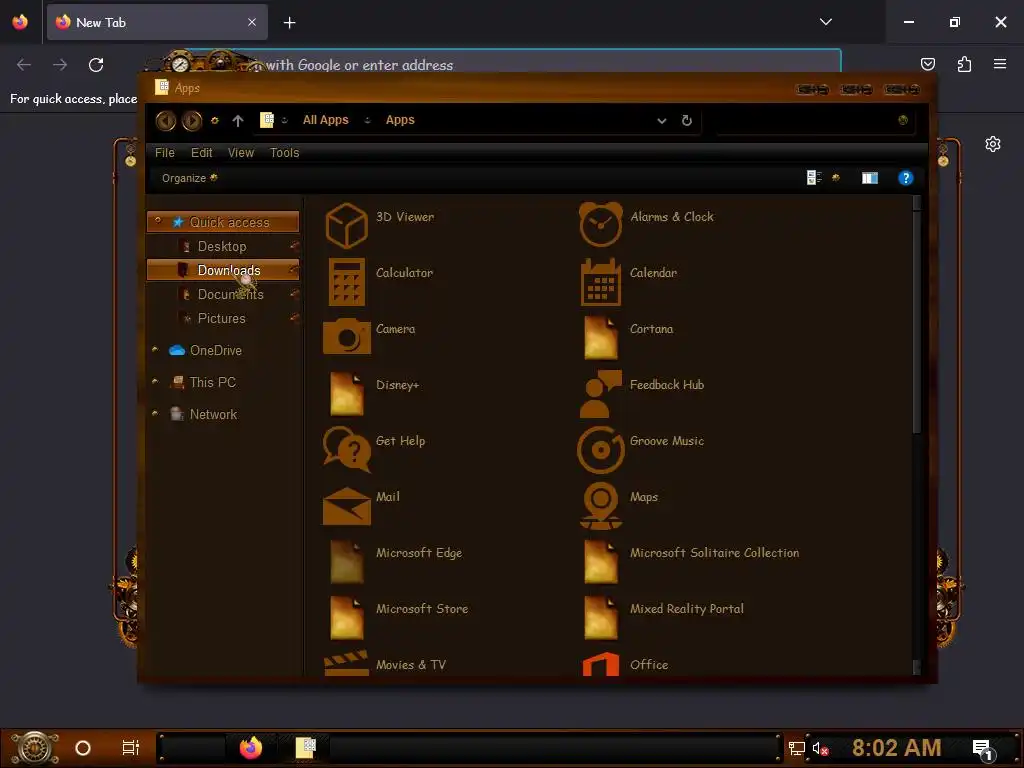
Task: Click the explorer Back arrow button
Action: (166, 120)
